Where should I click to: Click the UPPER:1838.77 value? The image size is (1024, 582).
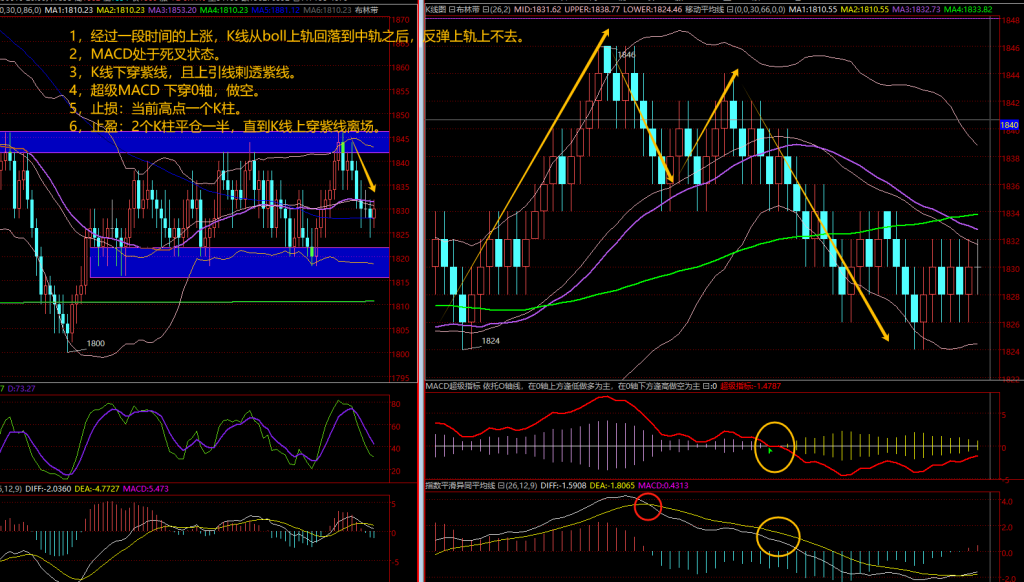coord(592,10)
